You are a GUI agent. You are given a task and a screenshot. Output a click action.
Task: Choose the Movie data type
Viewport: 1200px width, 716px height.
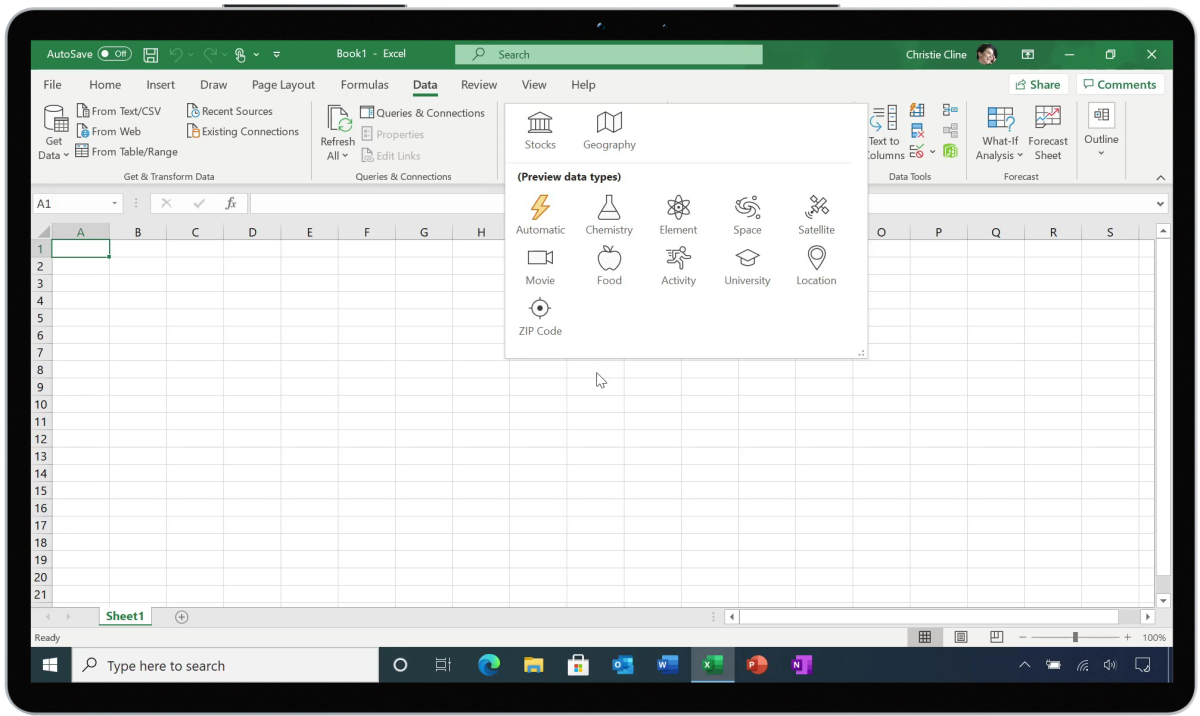click(540, 266)
